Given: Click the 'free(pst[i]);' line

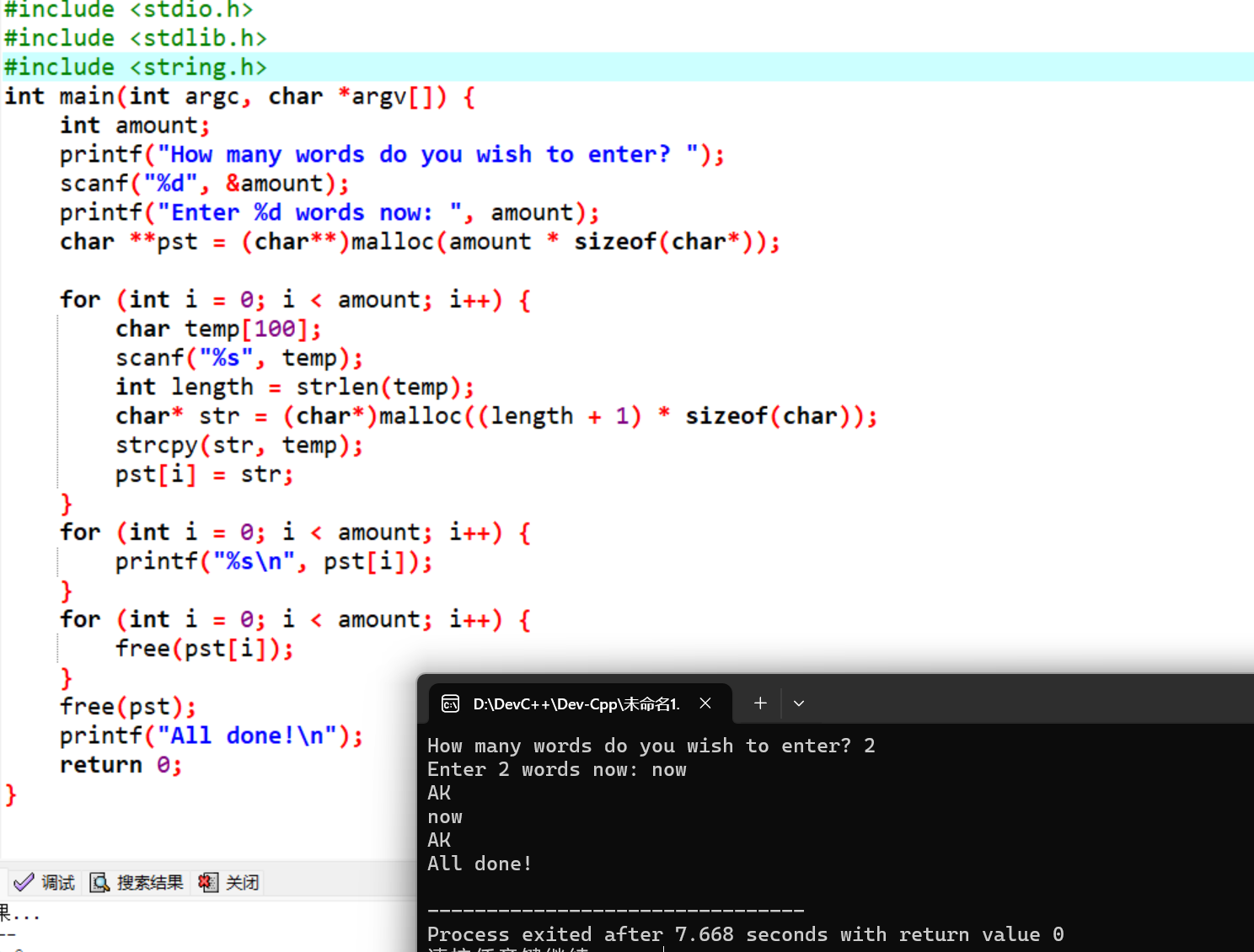Looking at the screenshot, I should [x=204, y=649].
